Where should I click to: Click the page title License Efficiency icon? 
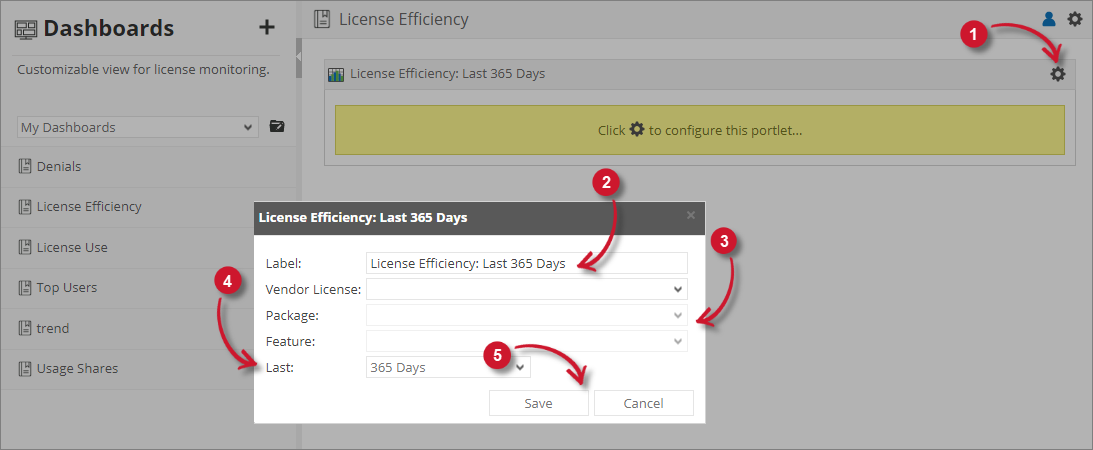pyautogui.click(x=321, y=20)
